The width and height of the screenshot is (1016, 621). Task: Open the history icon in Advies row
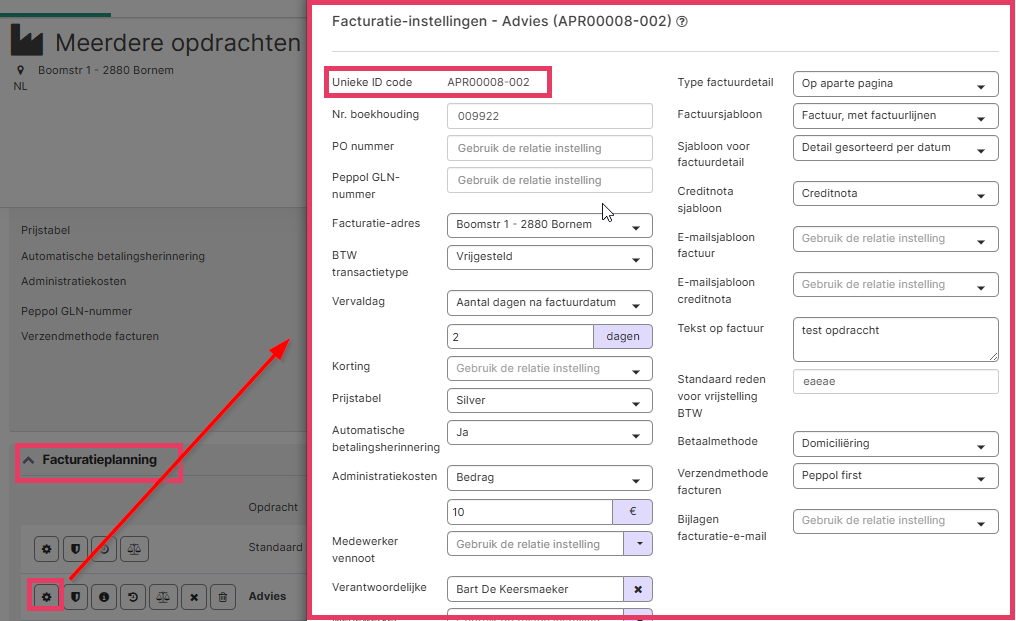(x=133, y=596)
